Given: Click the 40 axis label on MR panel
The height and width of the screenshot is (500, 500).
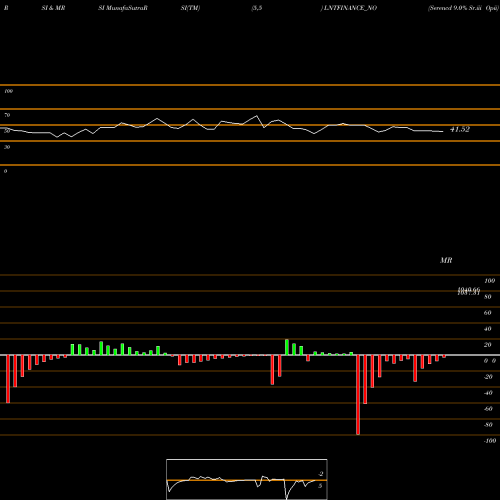Looking at the screenshot, I should 488,329.
